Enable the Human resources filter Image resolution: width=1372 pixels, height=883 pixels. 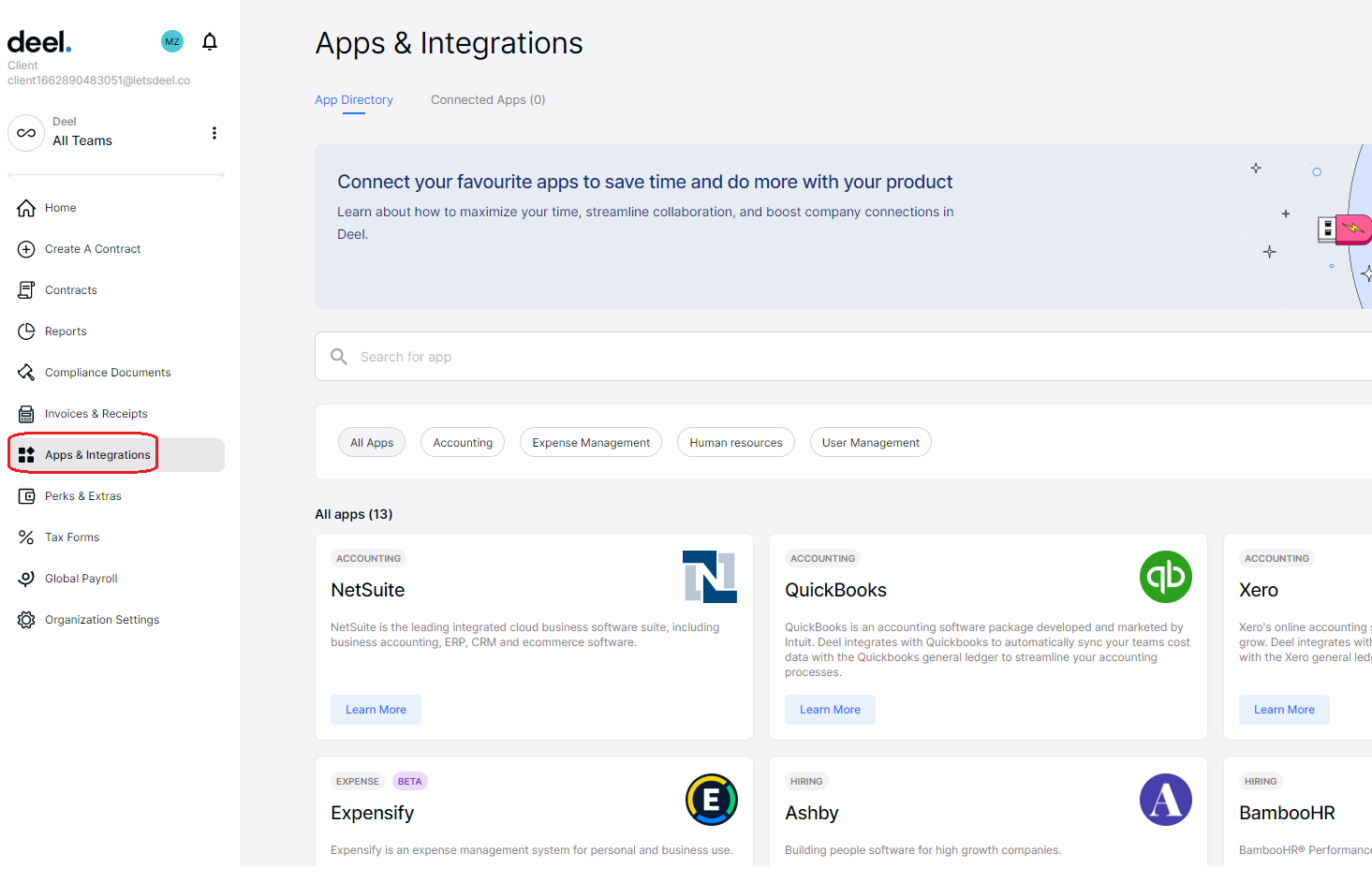tap(736, 442)
